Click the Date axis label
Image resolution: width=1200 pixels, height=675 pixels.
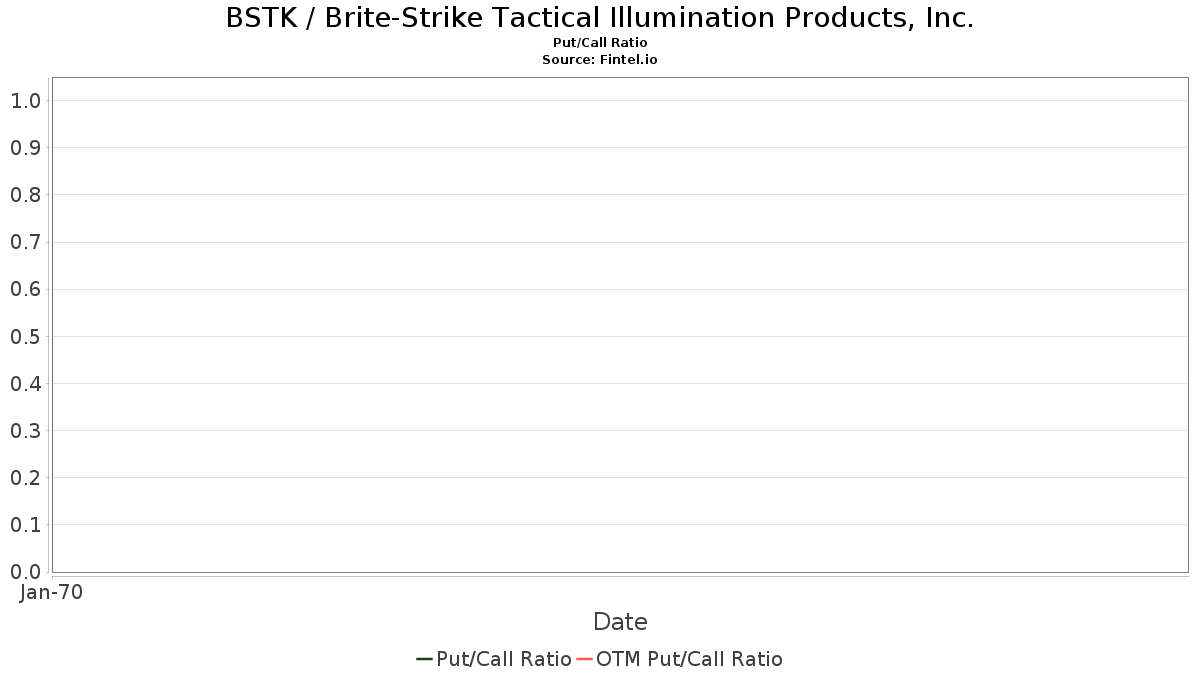tap(620, 622)
